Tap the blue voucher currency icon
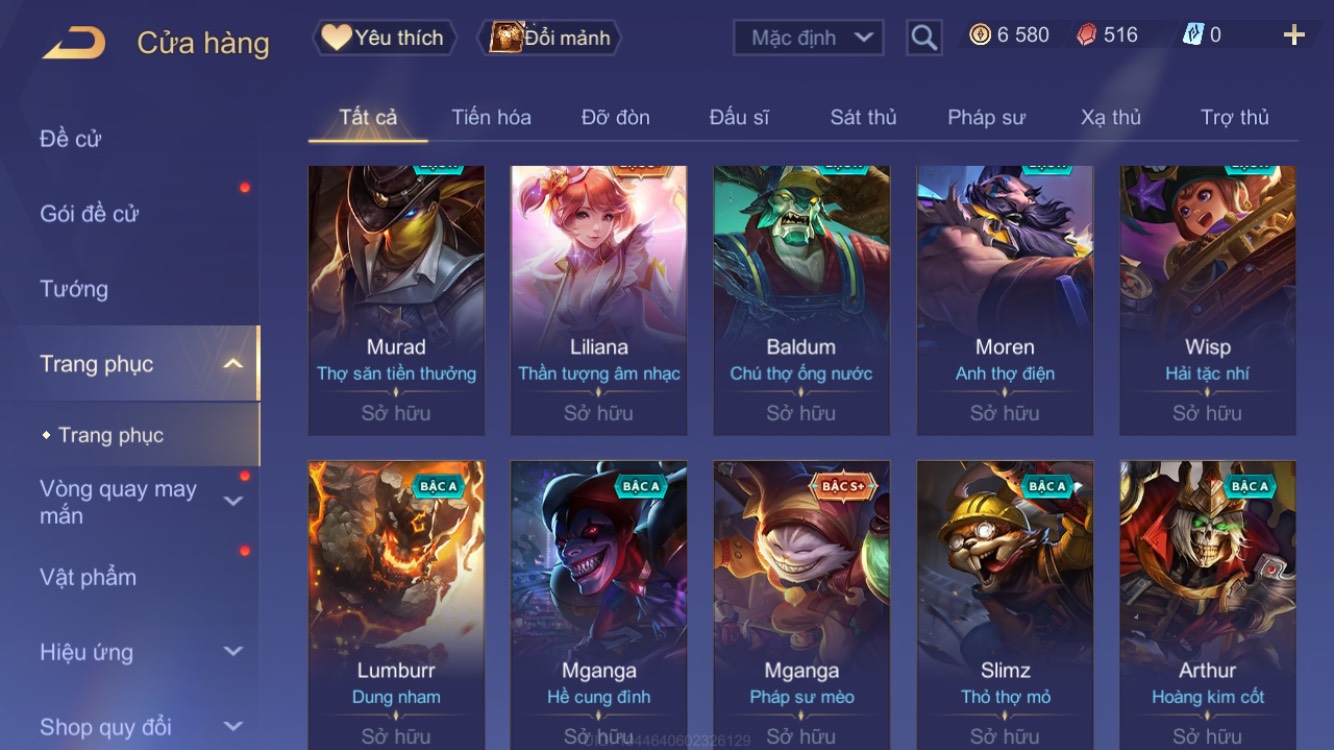Image resolution: width=1334 pixels, height=750 pixels. (1193, 35)
